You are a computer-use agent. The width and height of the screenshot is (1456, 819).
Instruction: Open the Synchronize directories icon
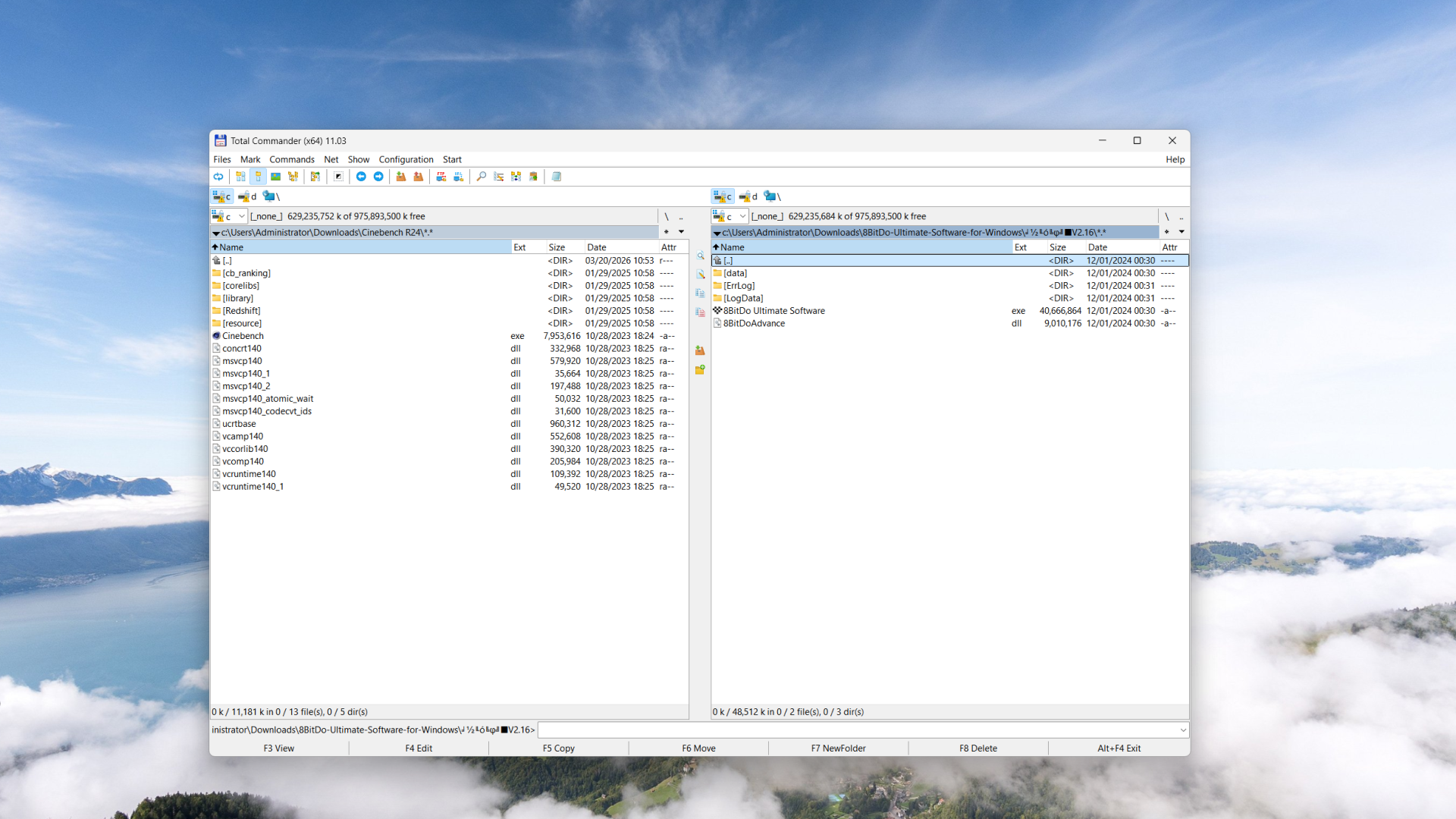click(x=516, y=177)
